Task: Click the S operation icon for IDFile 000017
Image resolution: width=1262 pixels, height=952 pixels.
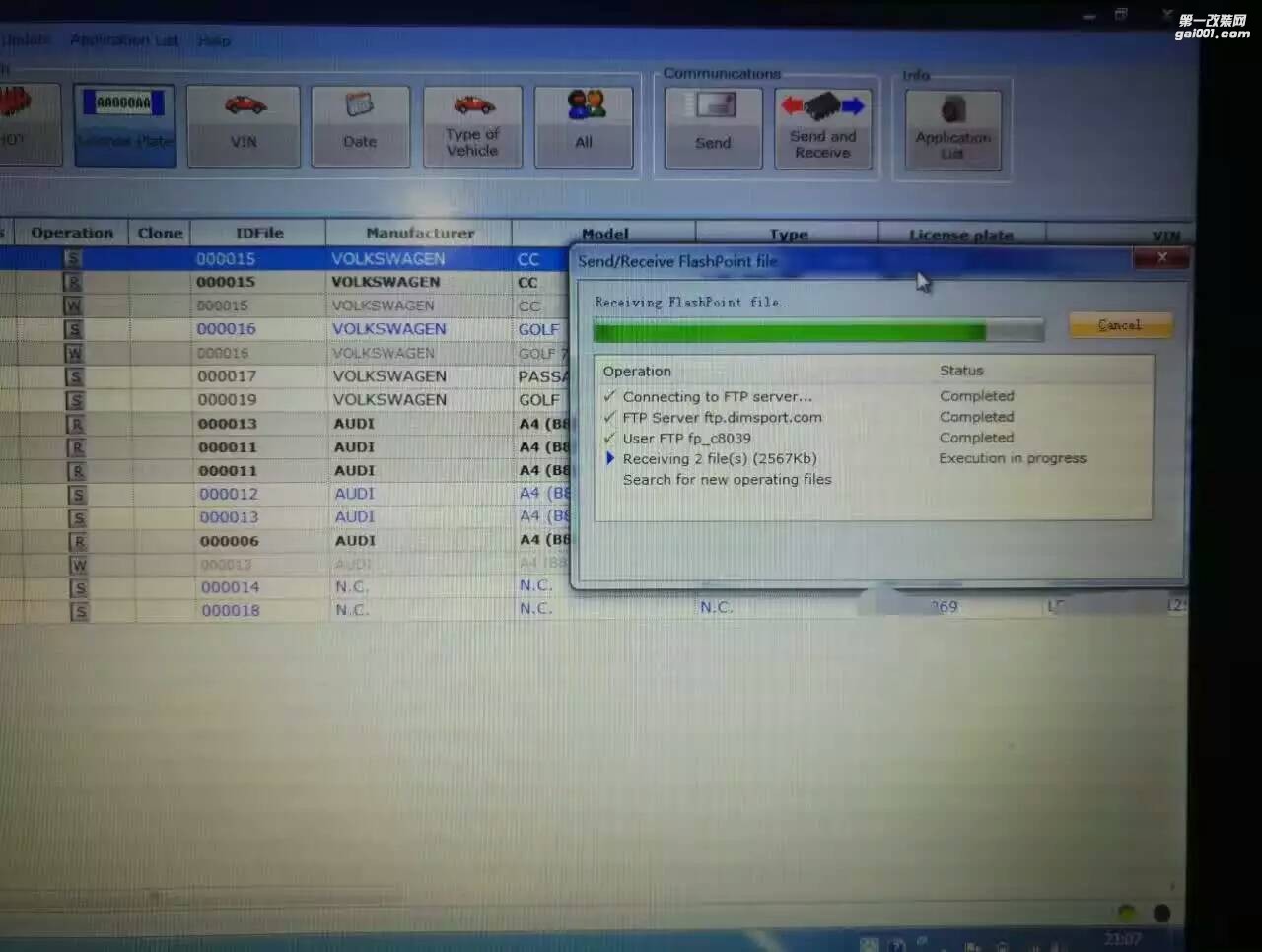Action: (x=75, y=376)
